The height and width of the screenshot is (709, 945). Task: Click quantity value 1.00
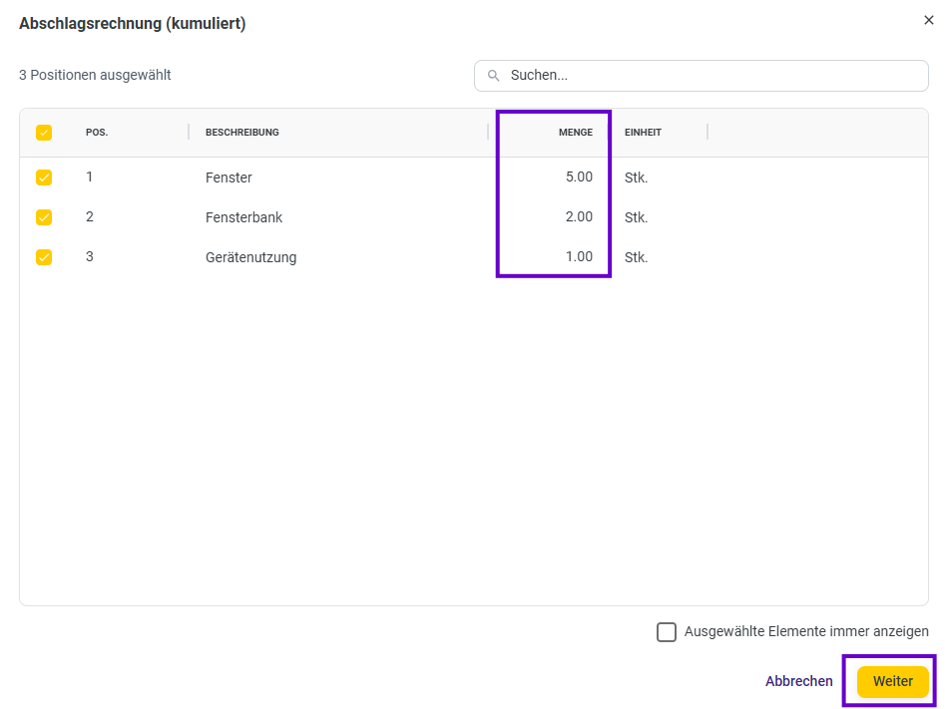point(579,257)
